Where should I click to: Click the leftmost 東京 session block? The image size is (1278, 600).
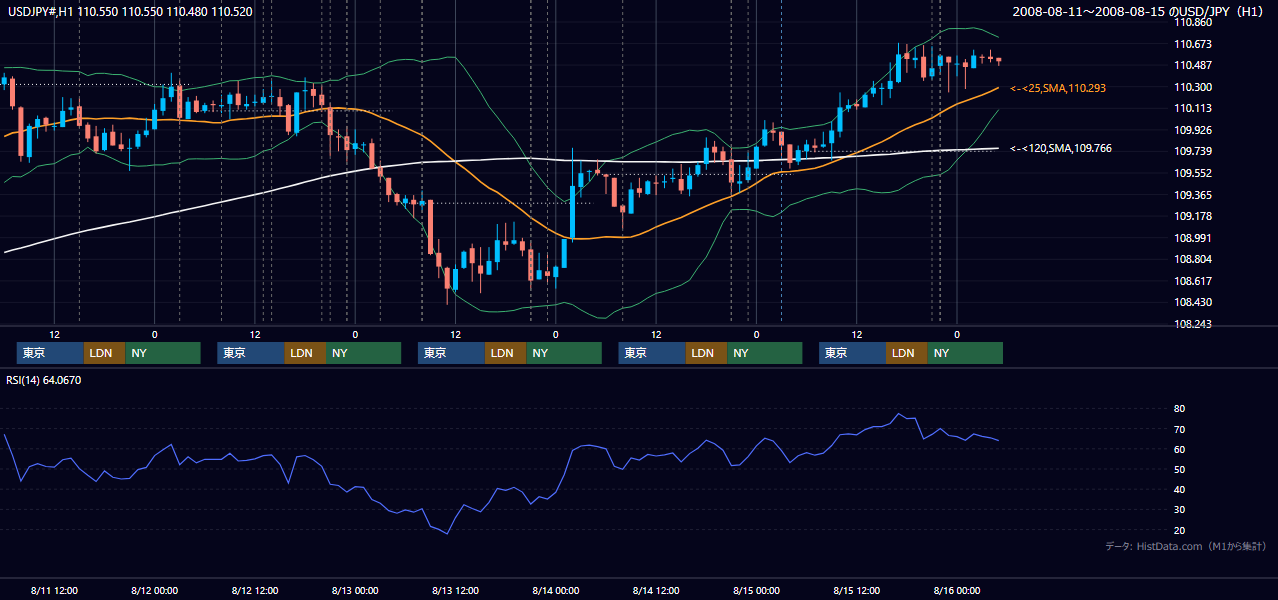coord(50,353)
